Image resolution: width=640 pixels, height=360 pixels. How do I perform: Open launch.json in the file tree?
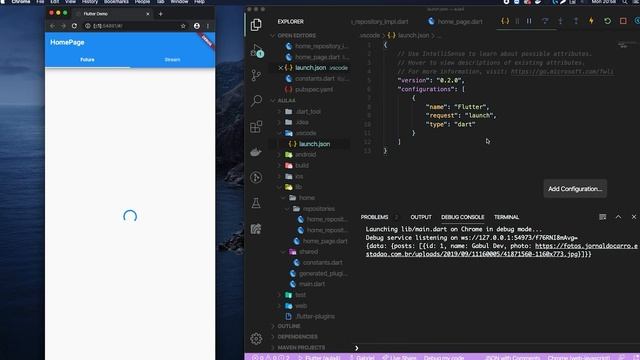coord(314,144)
